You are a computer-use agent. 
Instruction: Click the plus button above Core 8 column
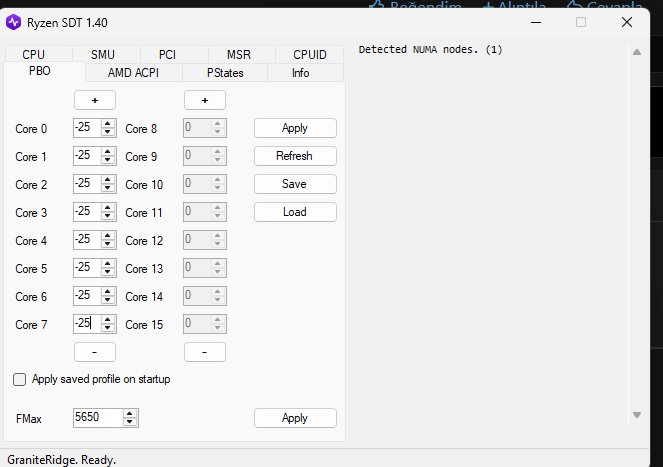(205, 100)
